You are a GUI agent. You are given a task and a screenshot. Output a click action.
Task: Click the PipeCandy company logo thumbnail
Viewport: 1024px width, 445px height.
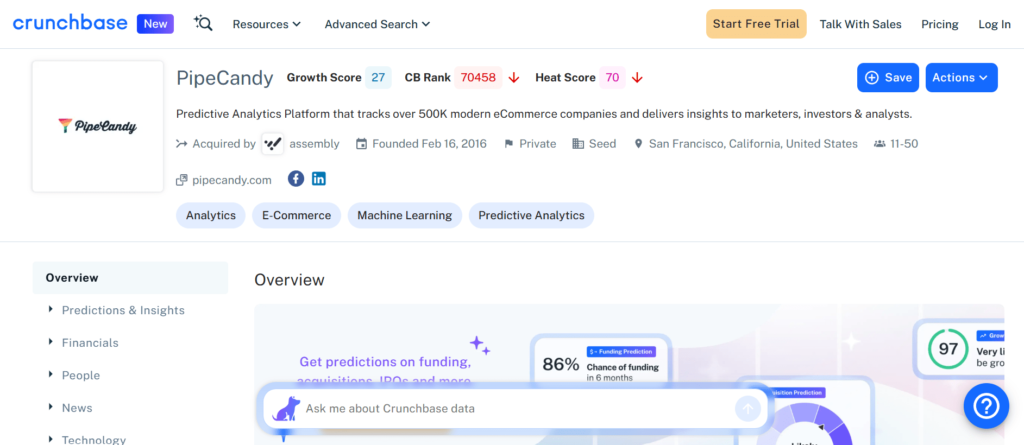98,126
